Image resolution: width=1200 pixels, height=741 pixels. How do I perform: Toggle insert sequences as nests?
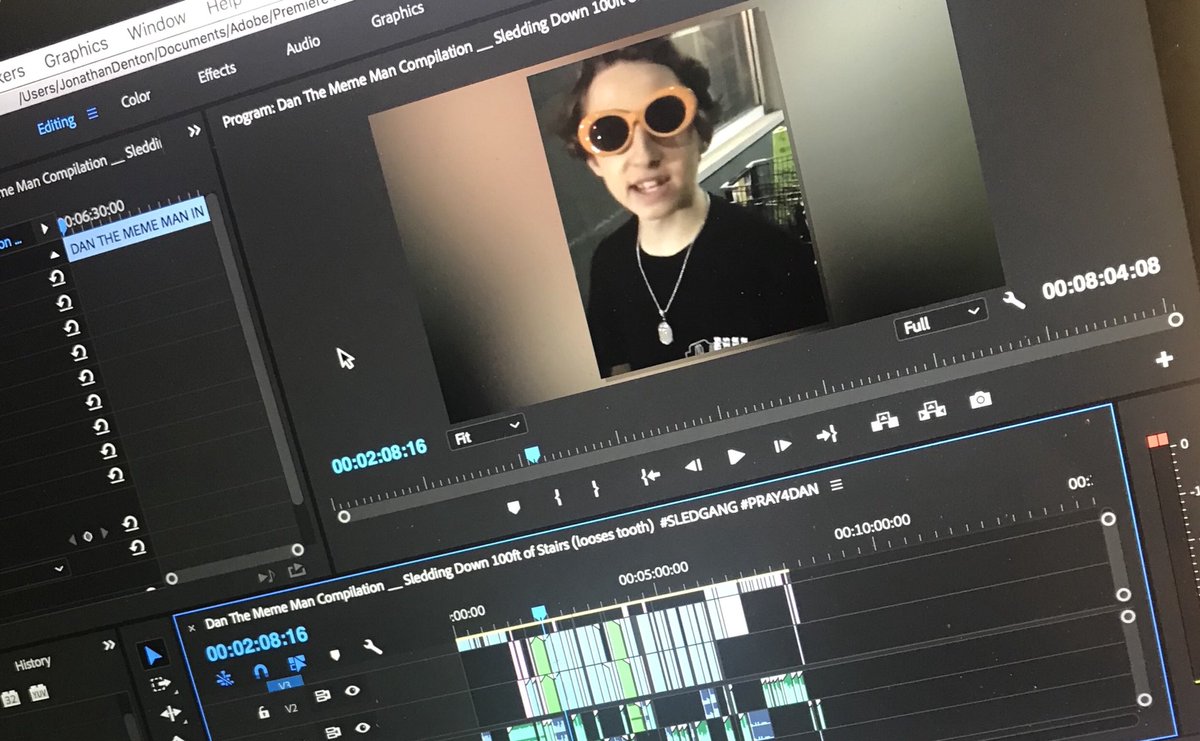coord(223,678)
